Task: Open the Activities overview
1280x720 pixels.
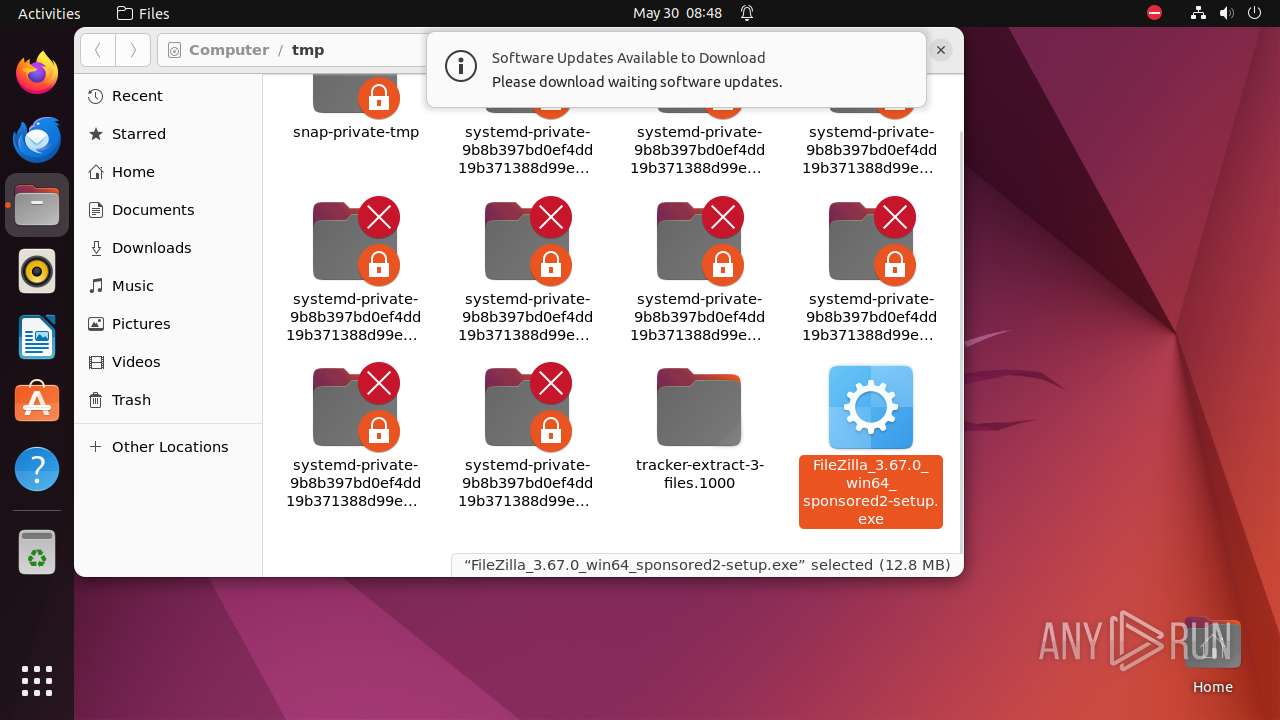Action: point(49,13)
